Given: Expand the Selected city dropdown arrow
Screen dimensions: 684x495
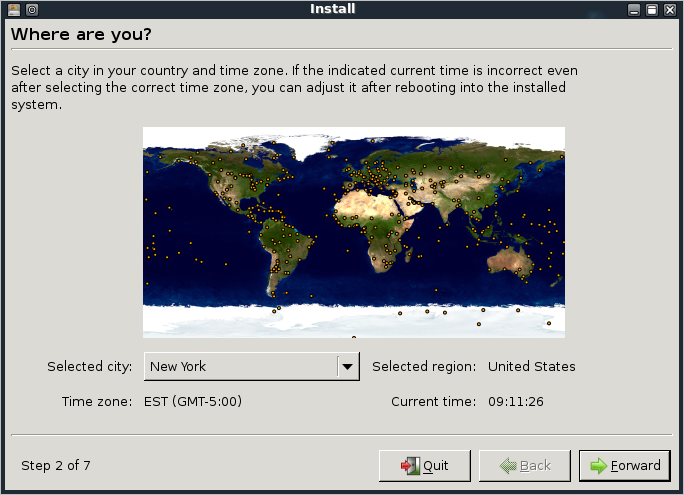Looking at the screenshot, I should pyautogui.click(x=347, y=367).
